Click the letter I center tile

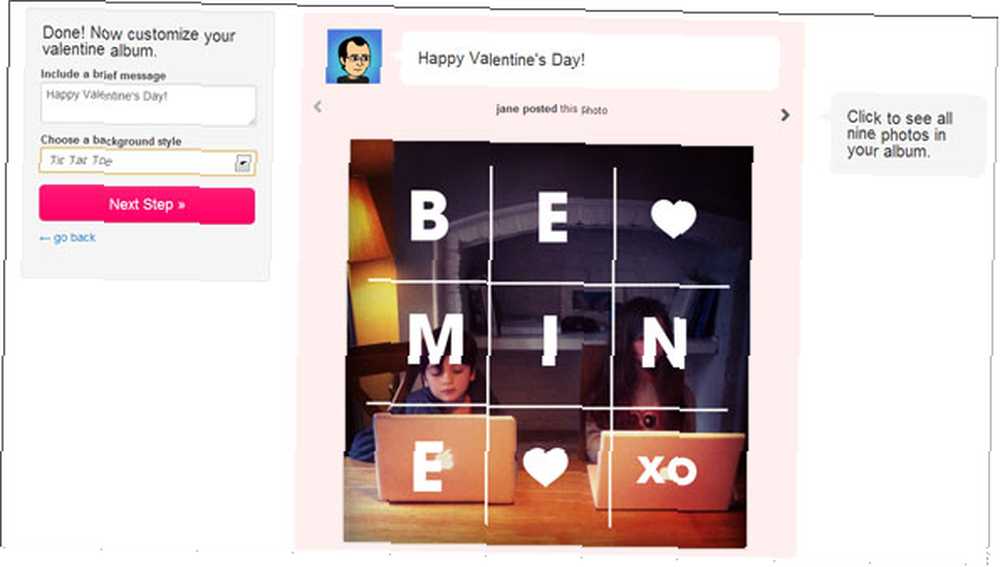pyautogui.click(x=549, y=341)
